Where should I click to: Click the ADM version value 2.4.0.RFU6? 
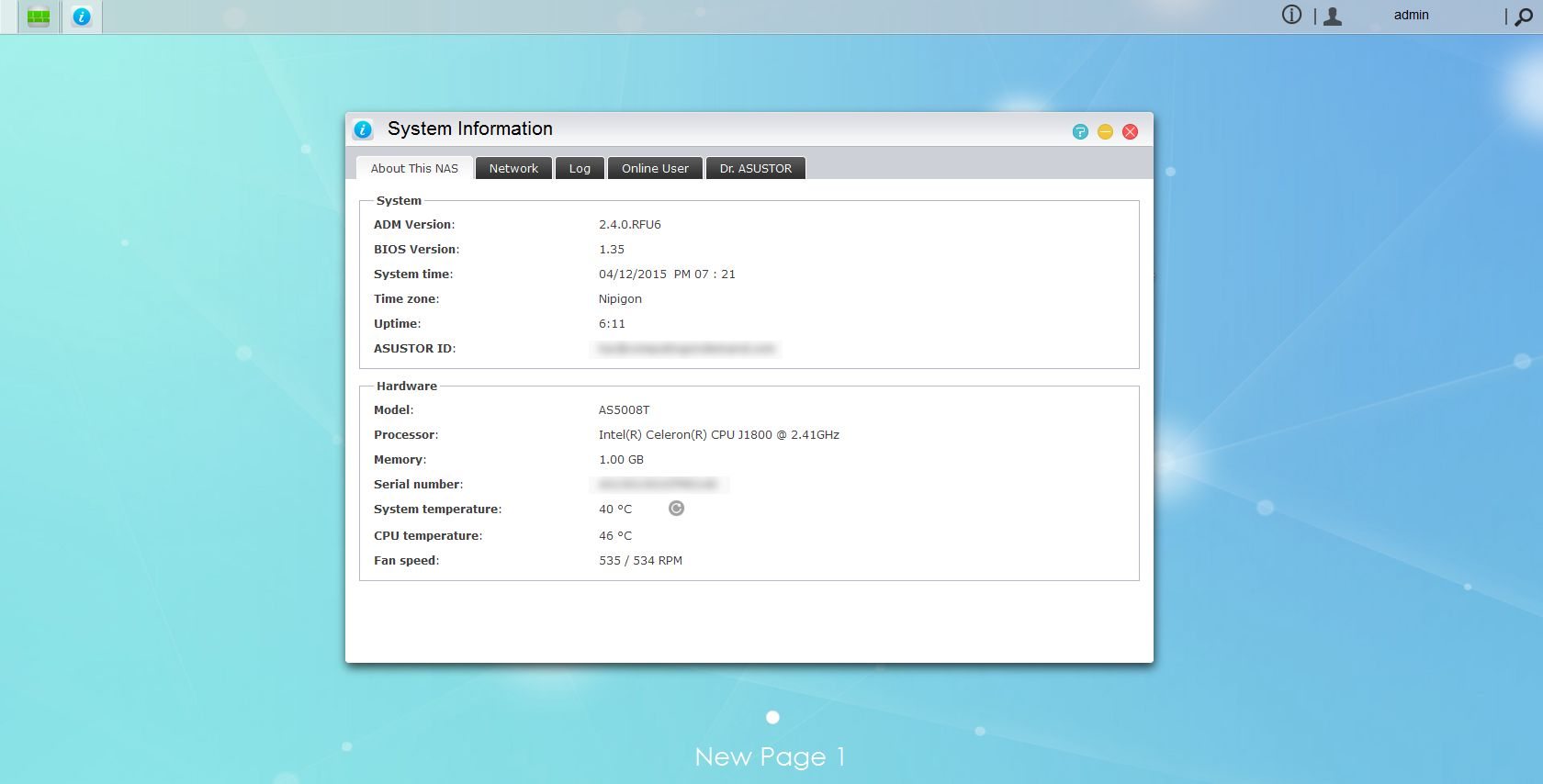[x=630, y=225]
